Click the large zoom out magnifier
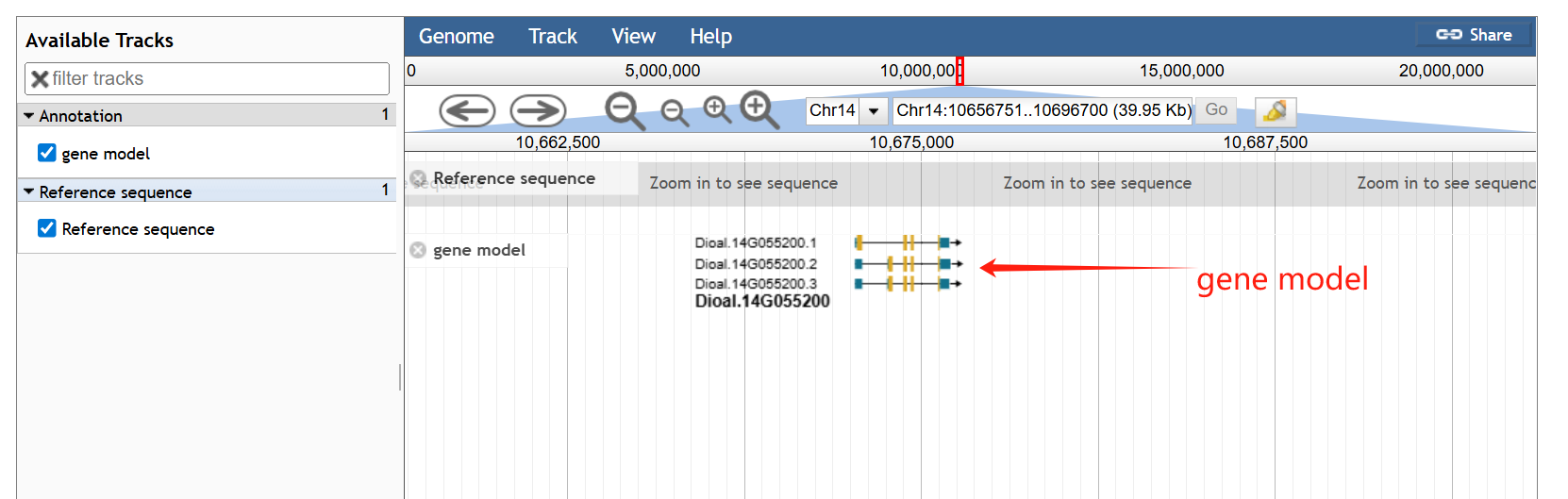Viewport: 1568px width, 499px height. (624, 110)
